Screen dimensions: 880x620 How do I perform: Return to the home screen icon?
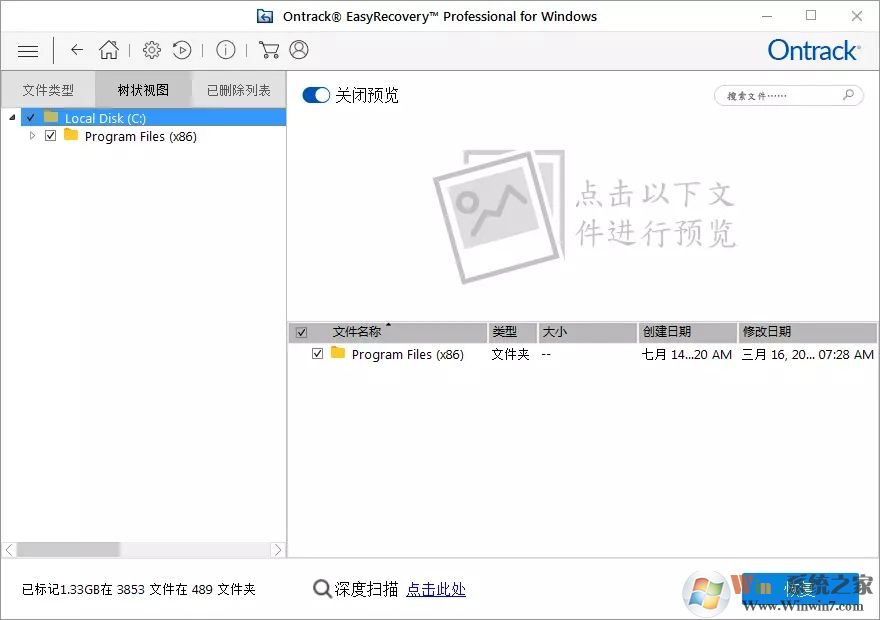pyautogui.click(x=109, y=50)
